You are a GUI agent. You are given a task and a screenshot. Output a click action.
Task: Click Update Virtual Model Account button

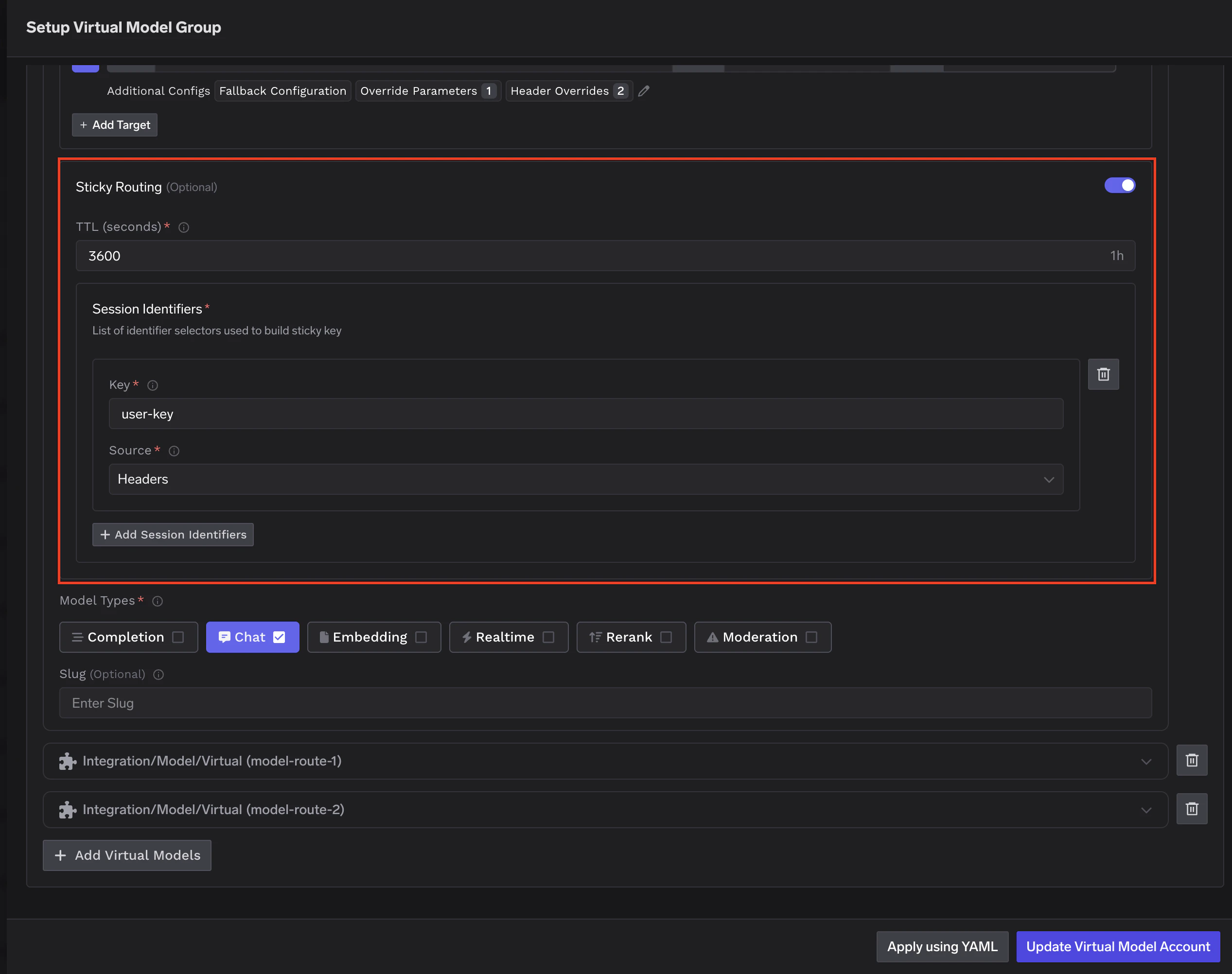coord(1117,947)
